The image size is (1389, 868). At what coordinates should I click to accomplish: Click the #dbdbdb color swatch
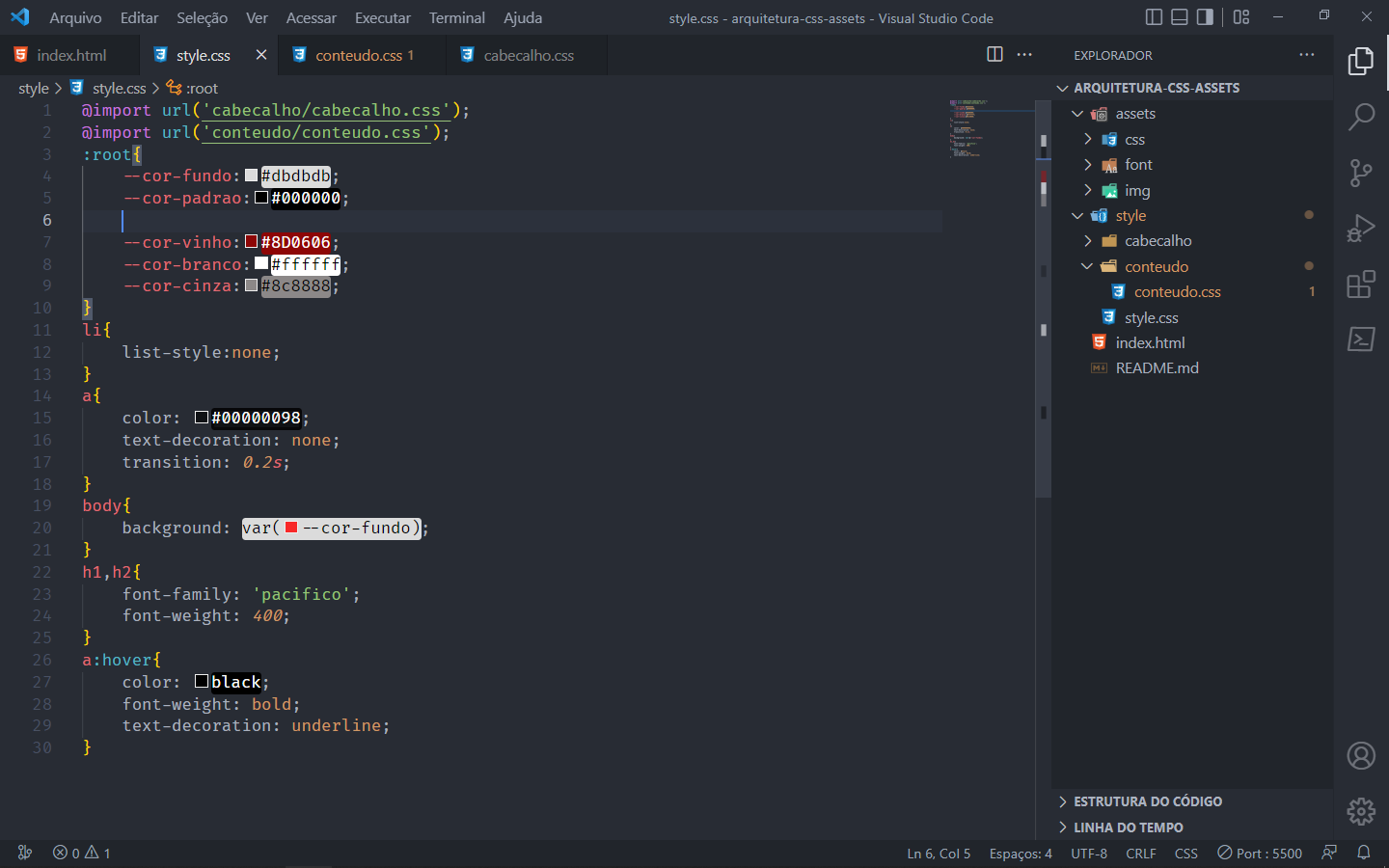(252, 176)
